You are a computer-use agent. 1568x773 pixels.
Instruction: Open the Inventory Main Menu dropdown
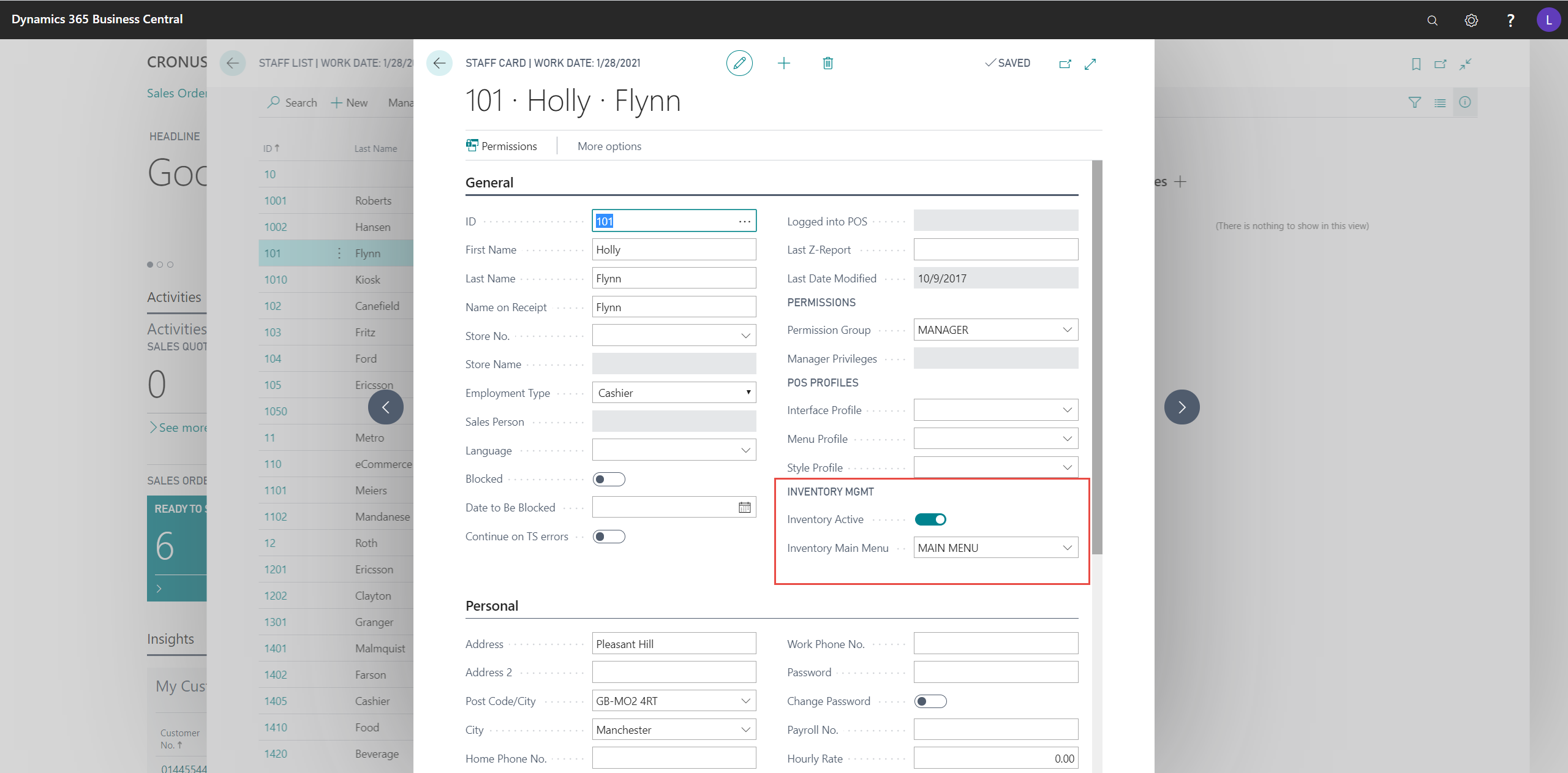point(1066,548)
